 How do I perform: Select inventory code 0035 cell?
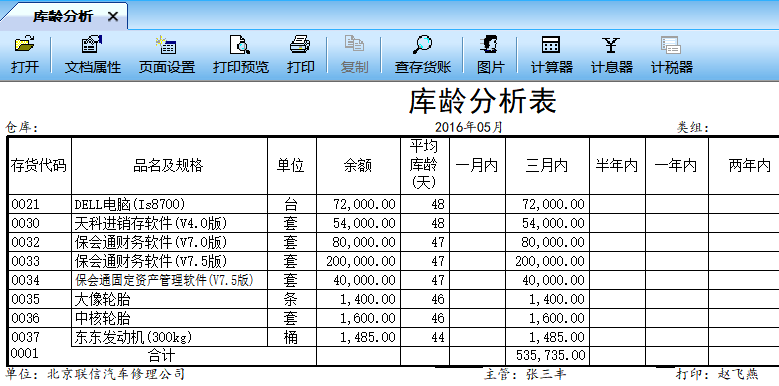(39, 299)
